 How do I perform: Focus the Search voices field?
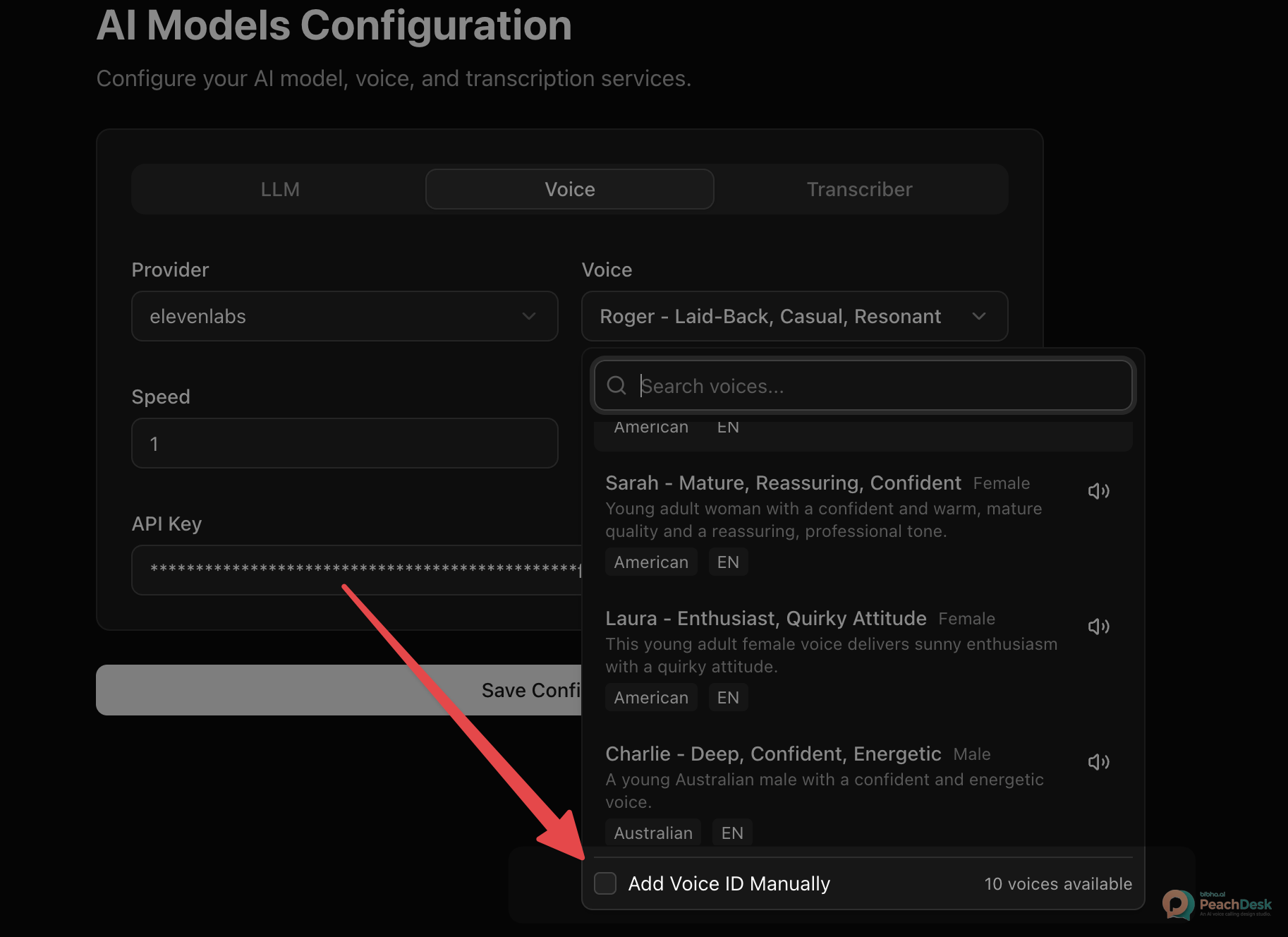pyautogui.click(x=863, y=385)
